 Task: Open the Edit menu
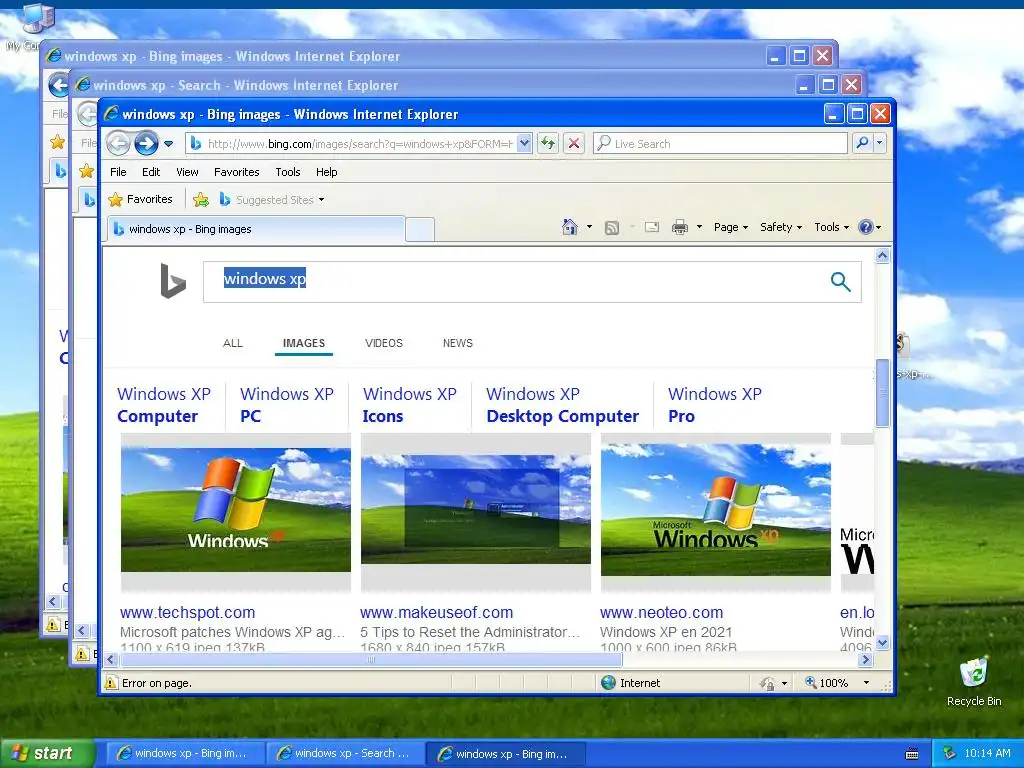point(151,172)
